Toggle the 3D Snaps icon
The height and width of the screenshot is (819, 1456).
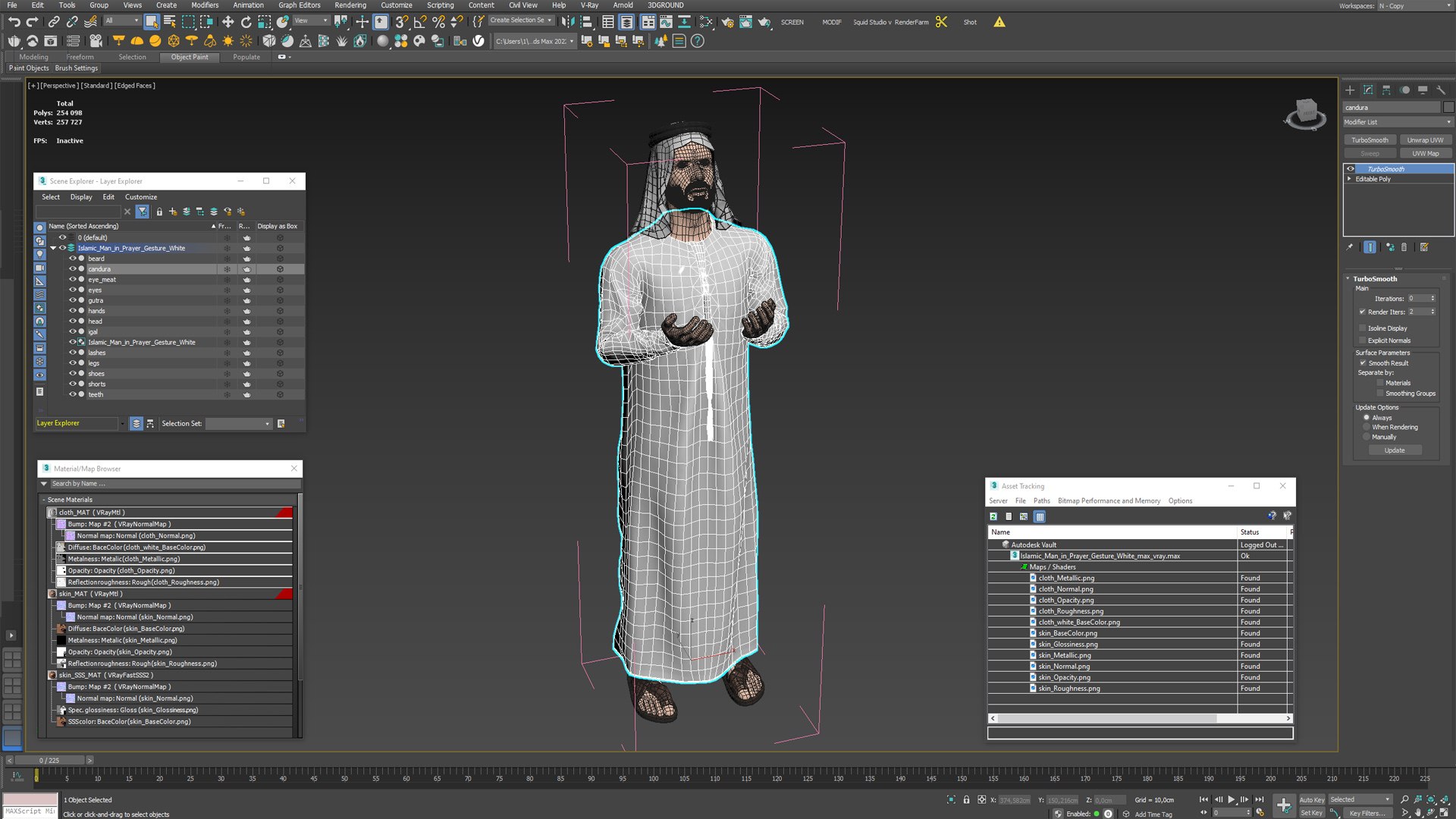coord(402,22)
